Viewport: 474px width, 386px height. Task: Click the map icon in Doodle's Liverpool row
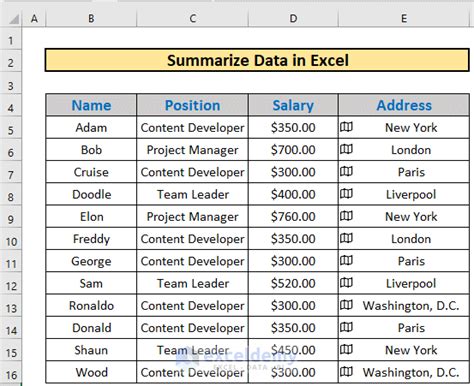tap(346, 194)
